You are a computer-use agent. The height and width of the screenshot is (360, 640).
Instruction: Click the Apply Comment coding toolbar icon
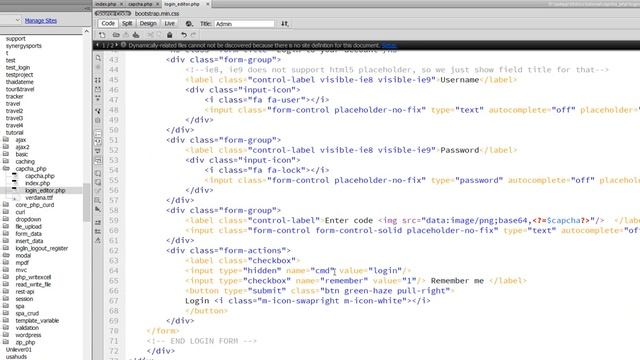(98, 173)
